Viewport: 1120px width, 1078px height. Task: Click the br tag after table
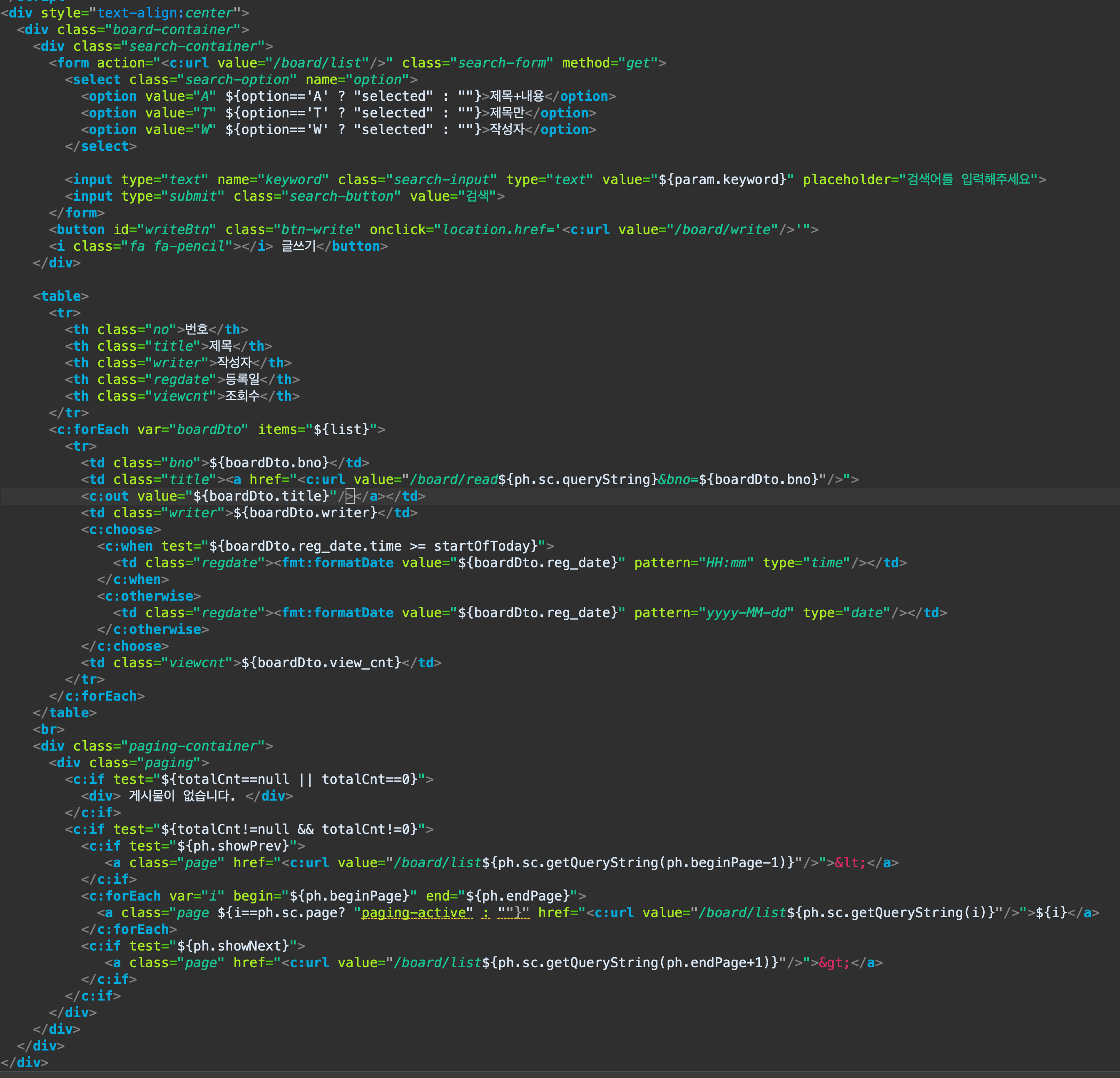tap(49, 729)
